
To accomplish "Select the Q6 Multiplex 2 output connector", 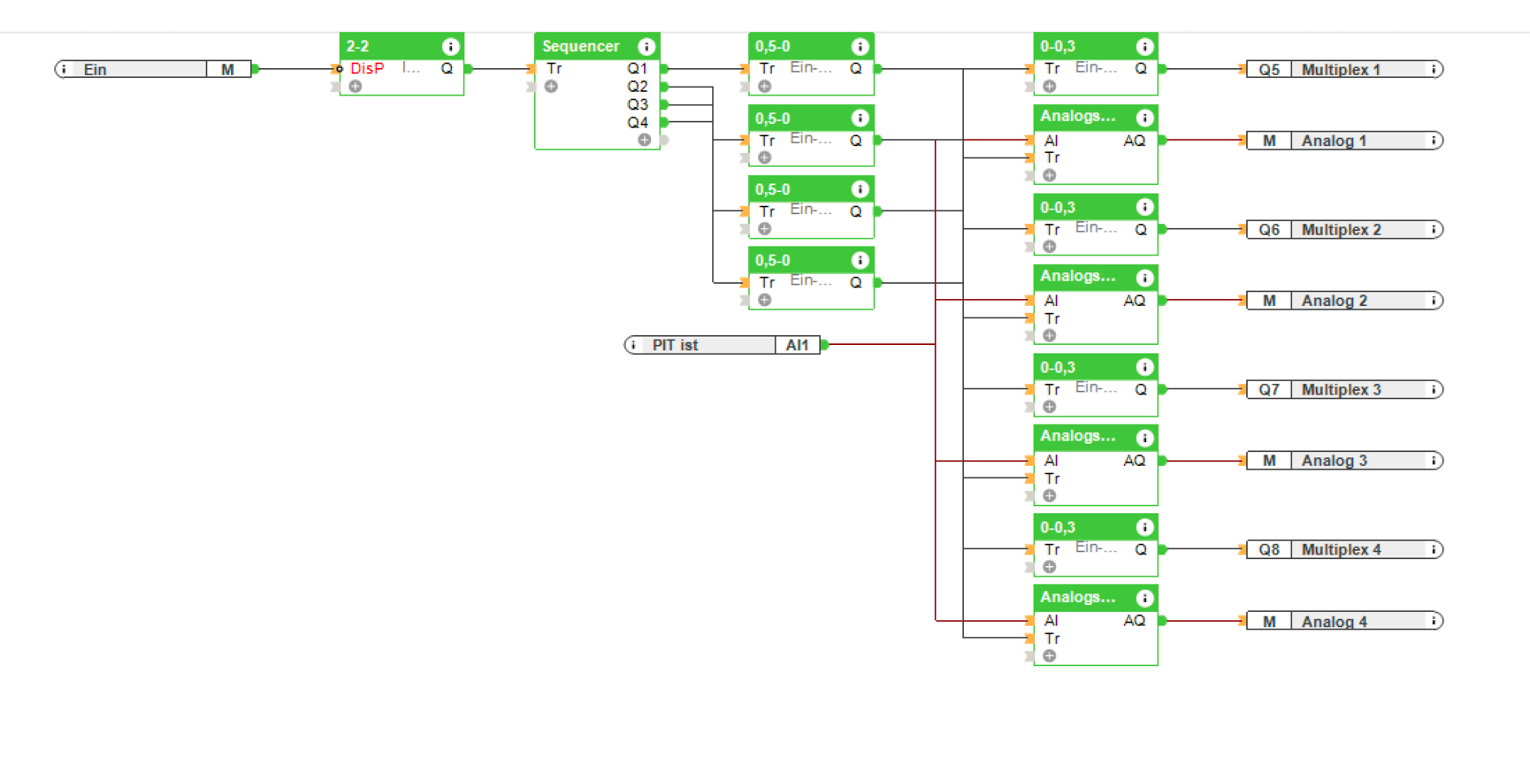I will [1269, 229].
